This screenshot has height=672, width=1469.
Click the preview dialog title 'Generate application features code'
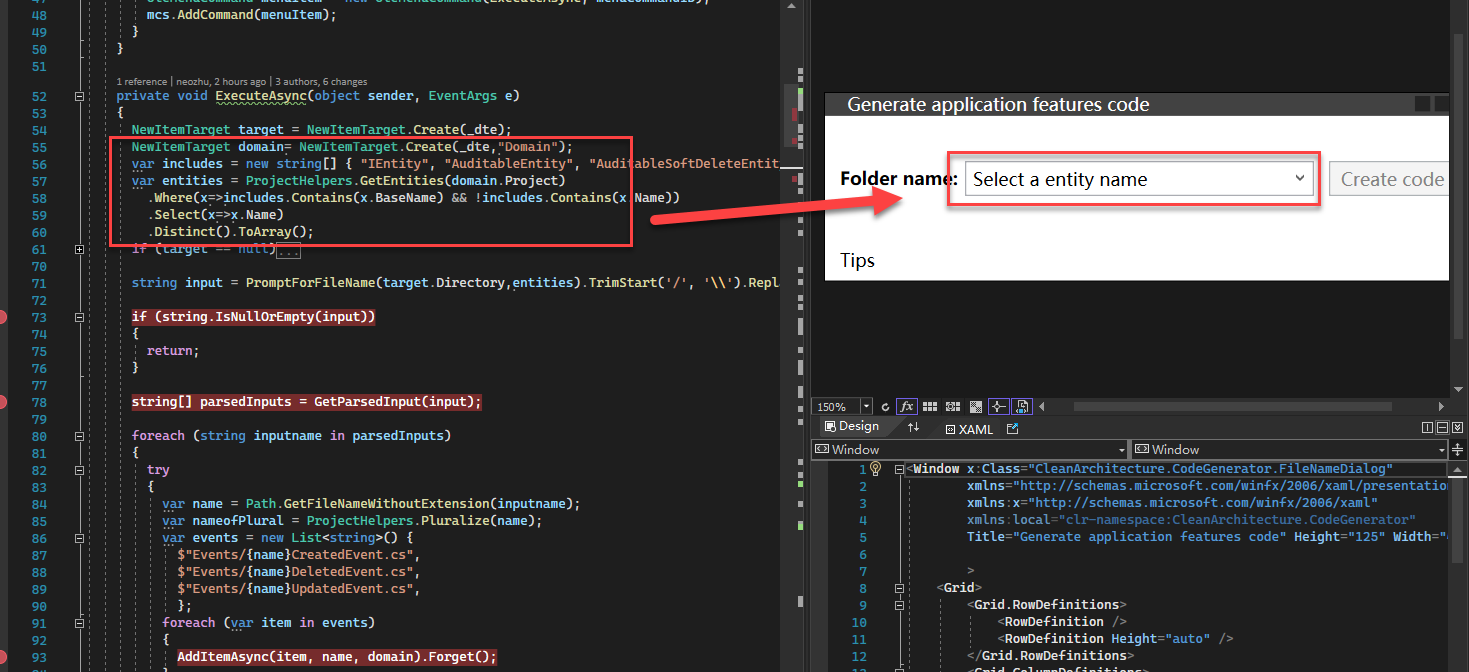pyautogui.click(x=998, y=104)
